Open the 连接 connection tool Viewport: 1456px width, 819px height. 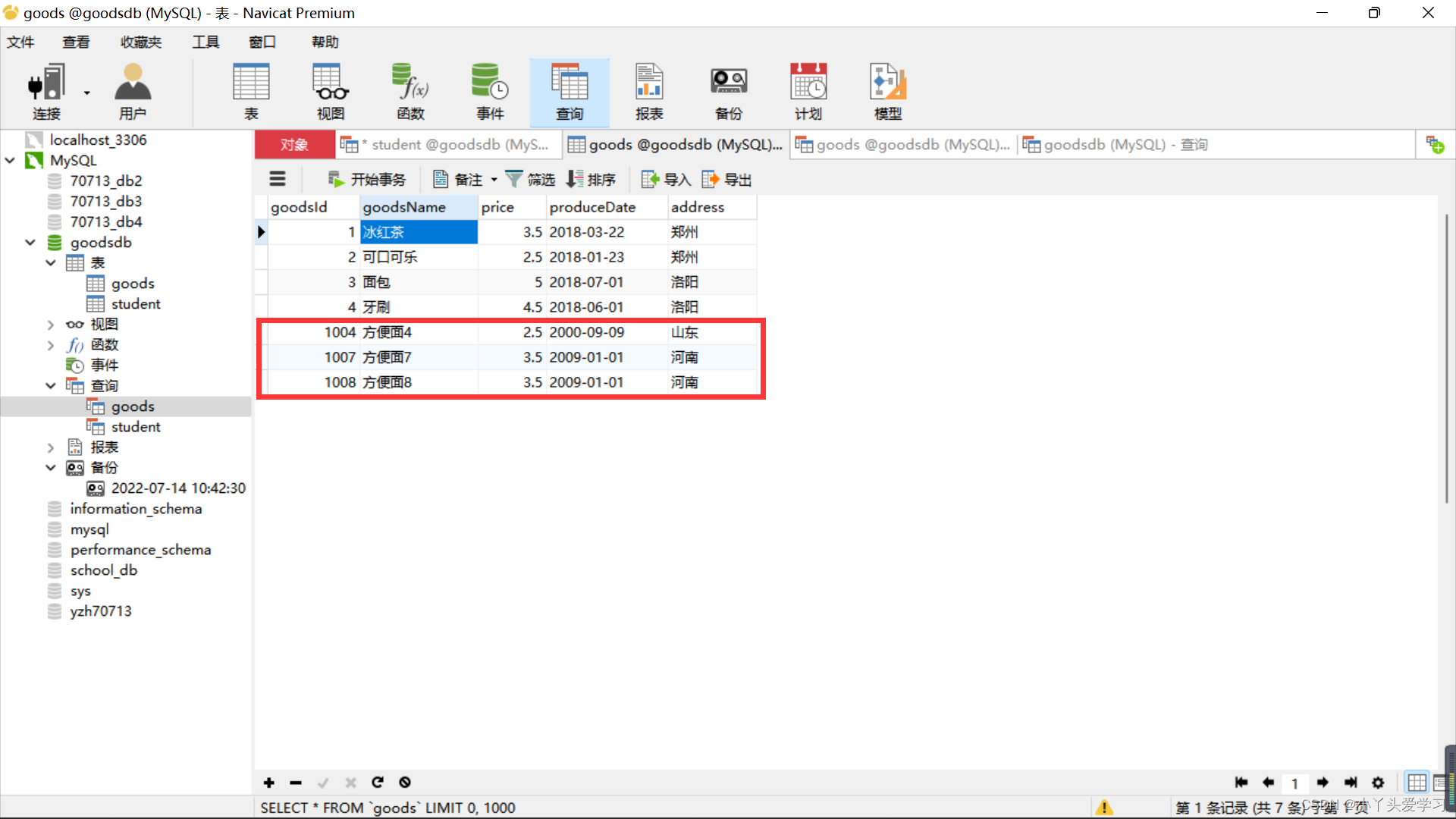pyautogui.click(x=45, y=93)
